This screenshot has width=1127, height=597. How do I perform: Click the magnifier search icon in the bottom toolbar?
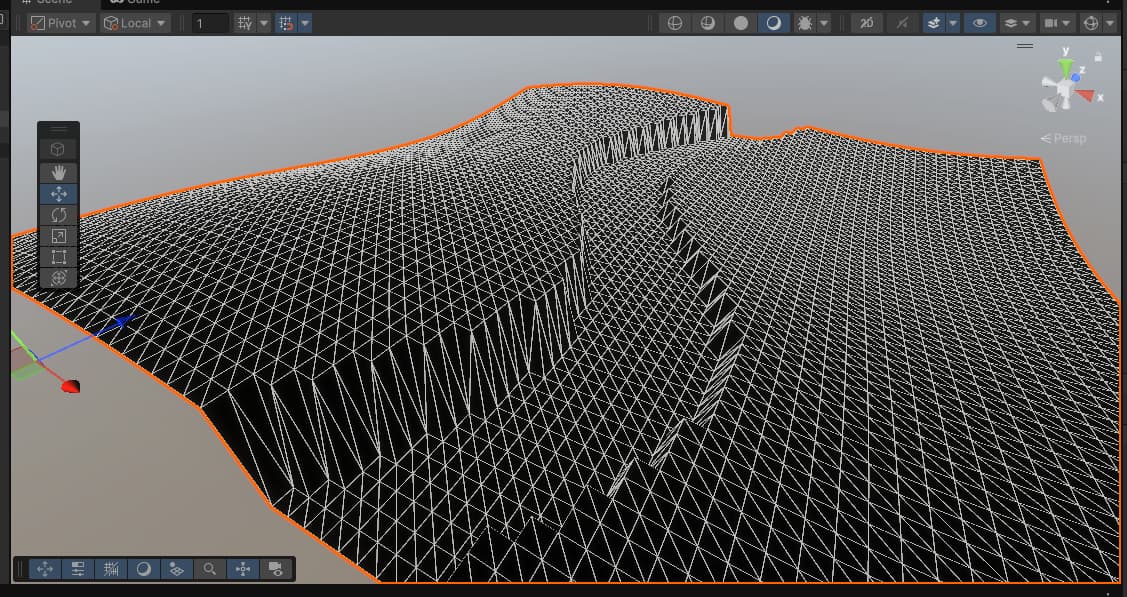208,568
